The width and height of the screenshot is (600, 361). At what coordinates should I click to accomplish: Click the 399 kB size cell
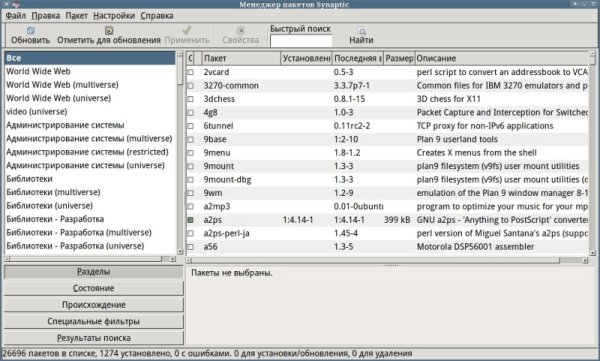point(397,220)
